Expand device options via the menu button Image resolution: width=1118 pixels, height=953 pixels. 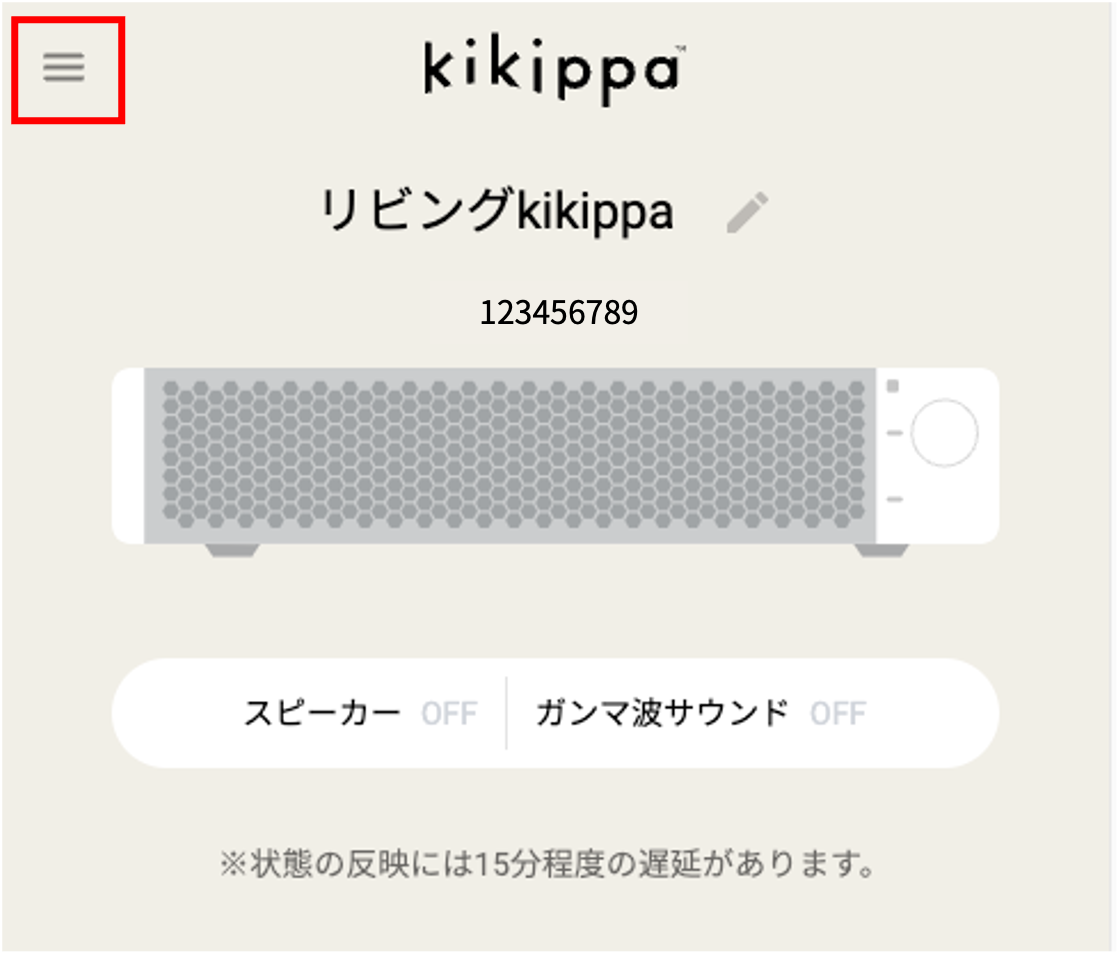[x=66, y=66]
